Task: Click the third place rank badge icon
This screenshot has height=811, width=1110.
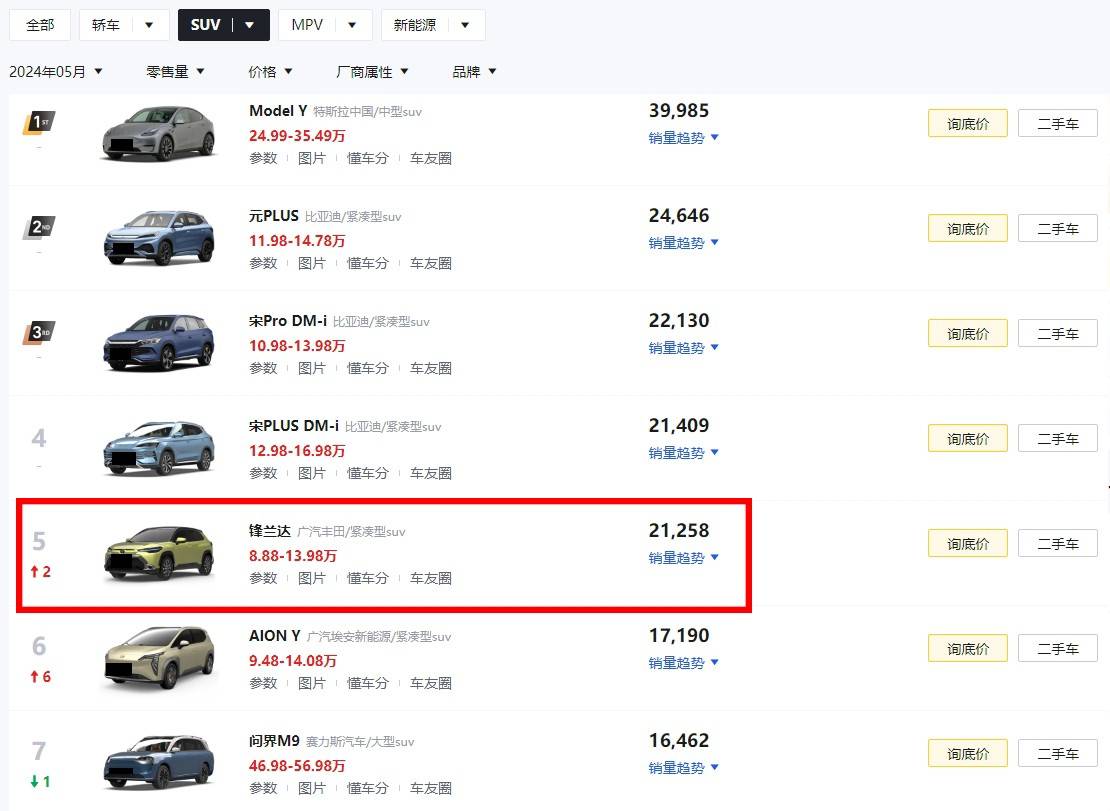Action: (x=39, y=332)
